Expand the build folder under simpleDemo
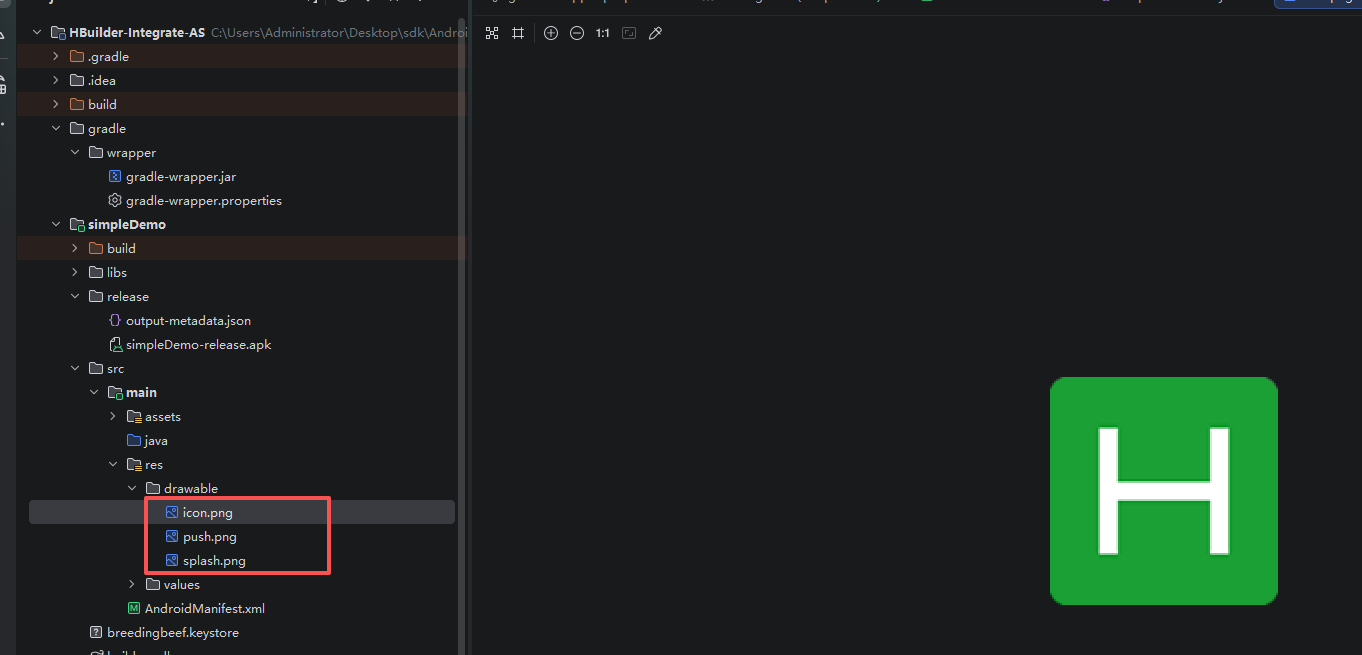The image size is (1362, 655). [x=75, y=249]
